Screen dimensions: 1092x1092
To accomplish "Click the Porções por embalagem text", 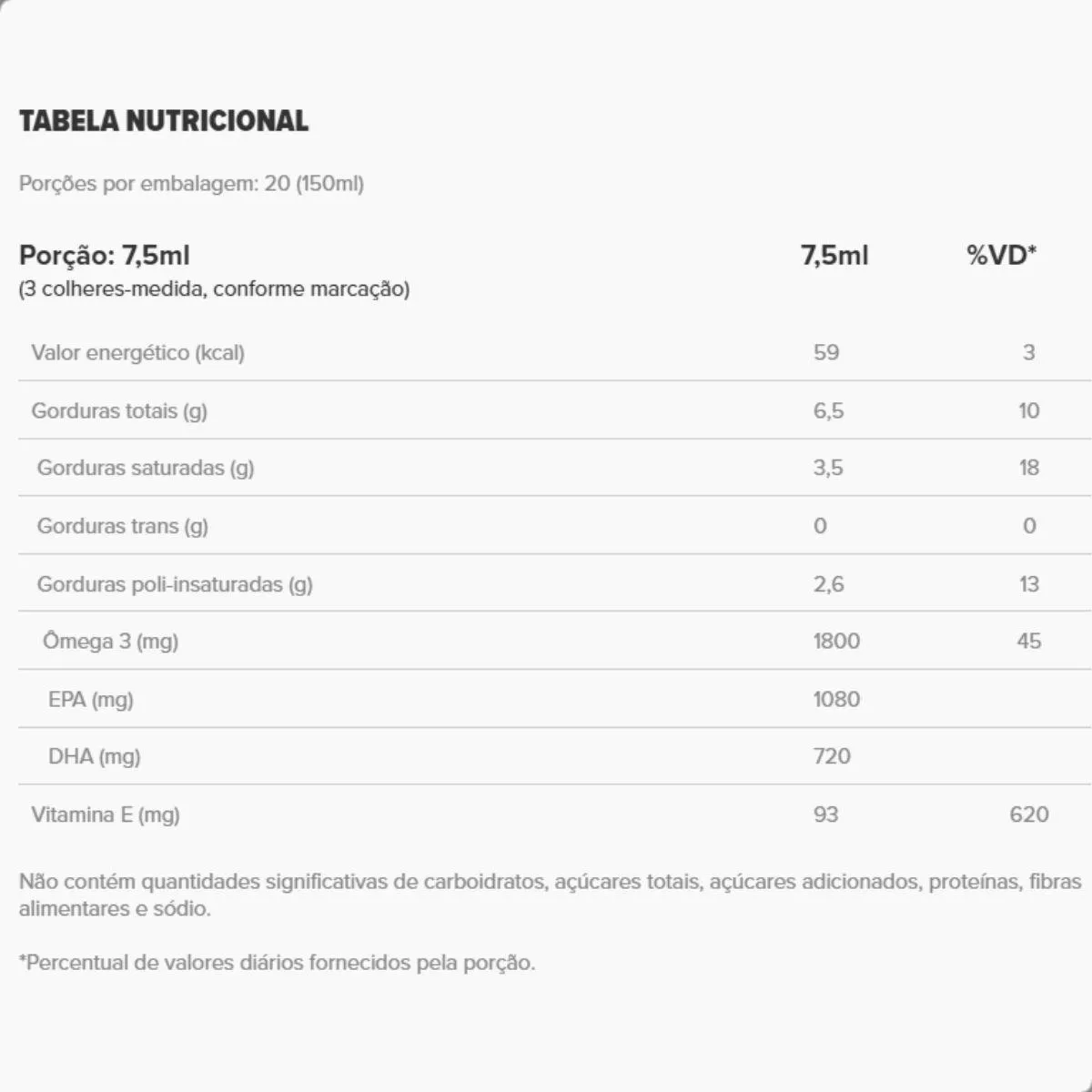I will [191, 184].
